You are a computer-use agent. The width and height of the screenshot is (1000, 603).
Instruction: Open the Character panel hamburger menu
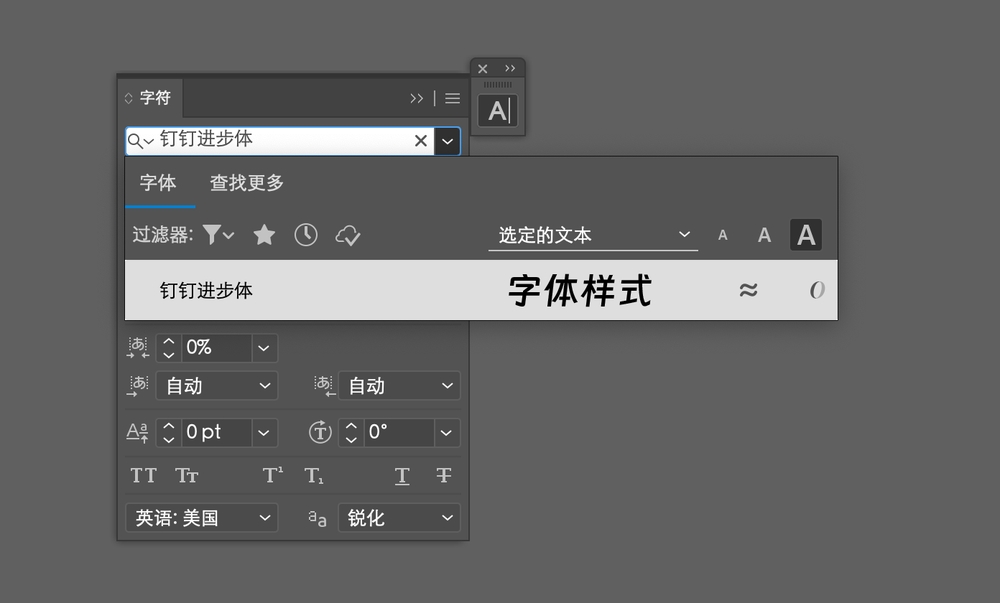pyautogui.click(x=452, y=98)
